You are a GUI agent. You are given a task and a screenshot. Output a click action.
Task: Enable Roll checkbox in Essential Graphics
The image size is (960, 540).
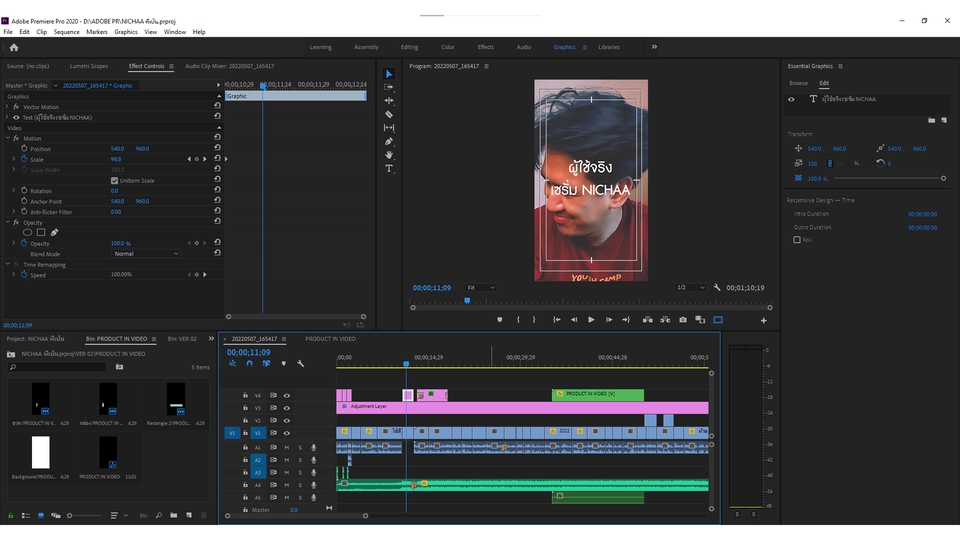click(797, 240)
